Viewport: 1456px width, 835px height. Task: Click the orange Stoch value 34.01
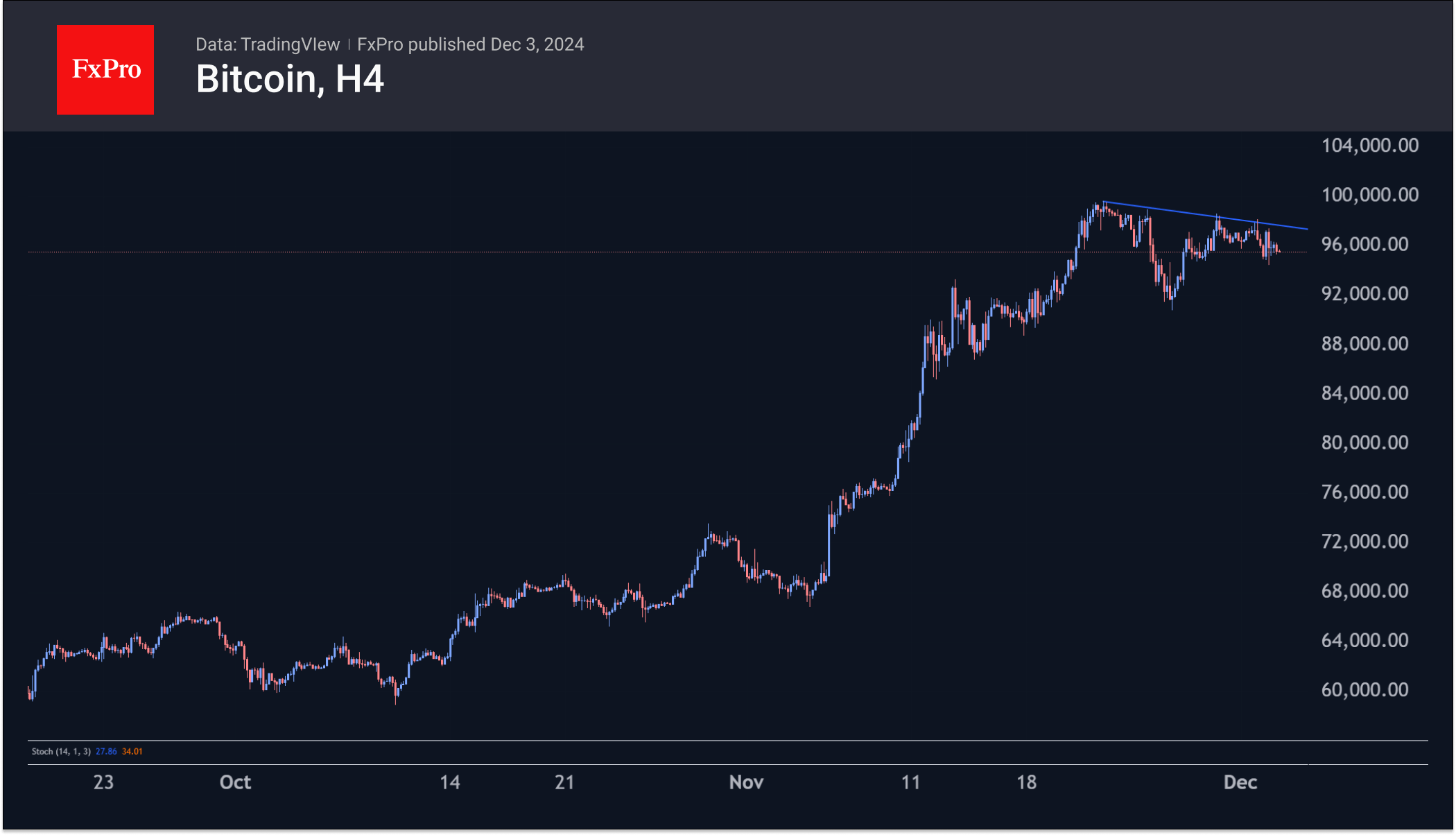132,752
